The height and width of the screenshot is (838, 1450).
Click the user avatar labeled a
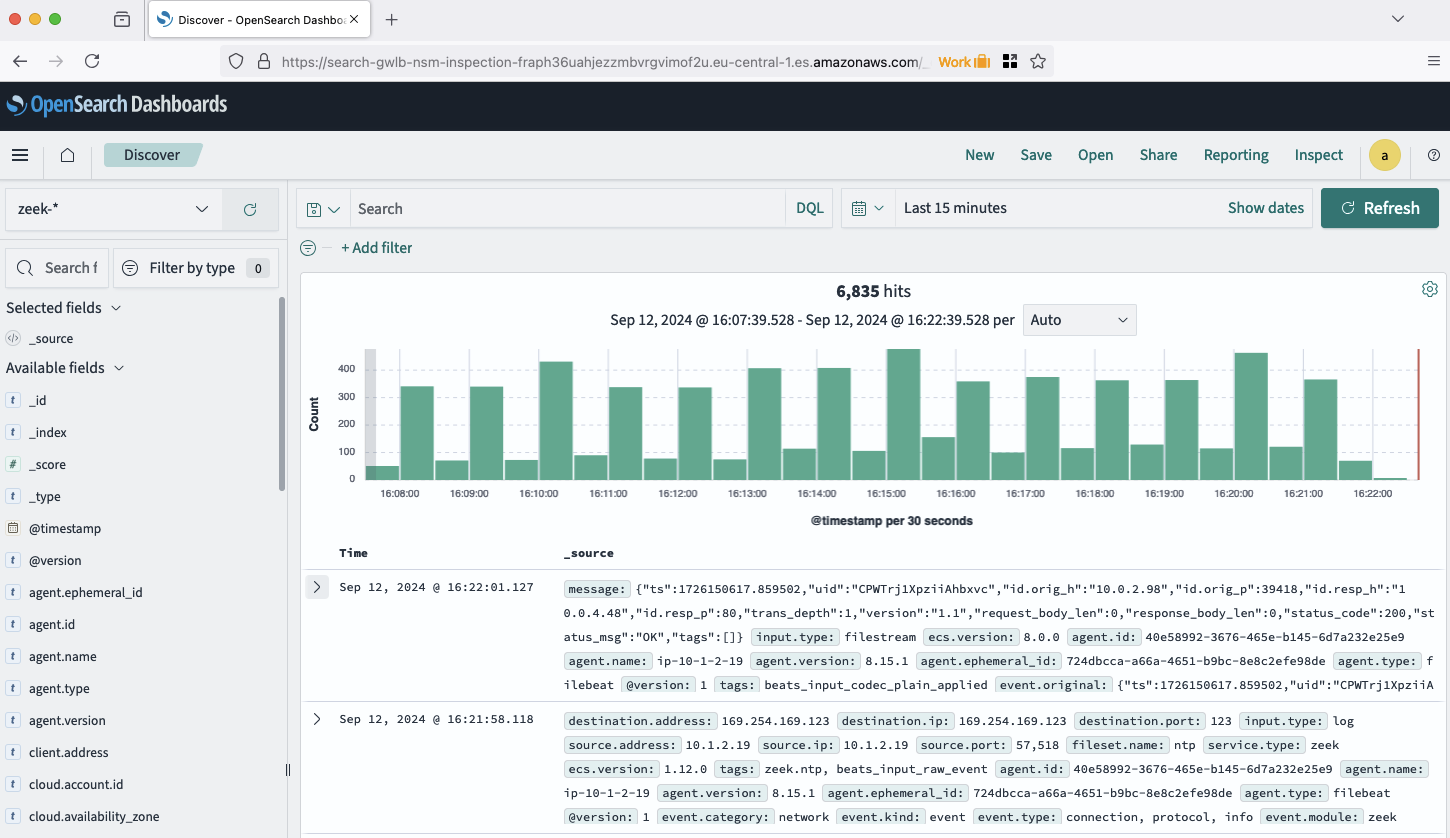(1385, 155)
